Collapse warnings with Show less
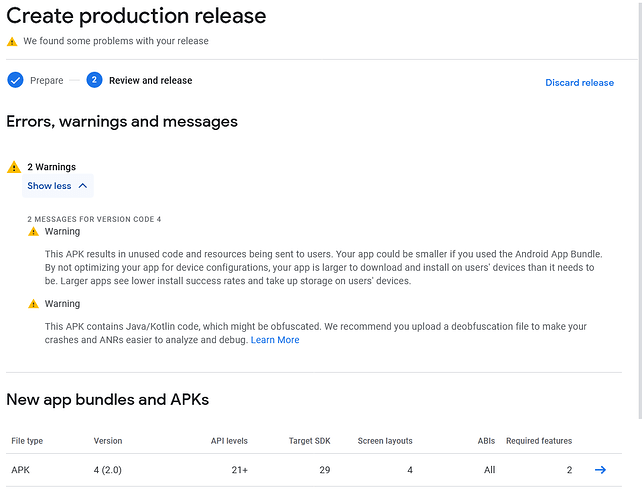642x500 pixels. tap(58, 186)
